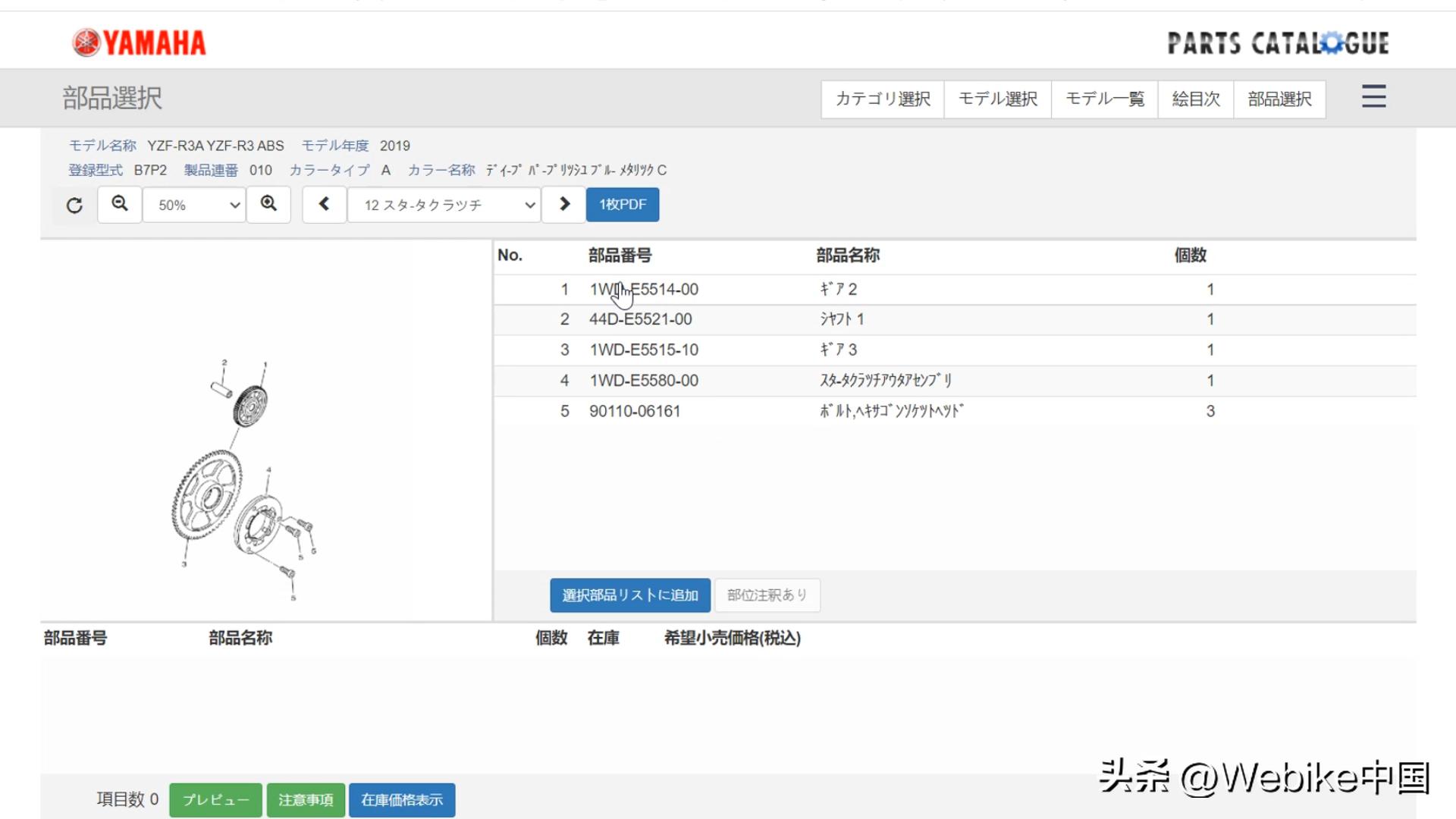Go to next diagram page chevron
The height and width of the screenshot is (819, 1456).
click(563, 204)
